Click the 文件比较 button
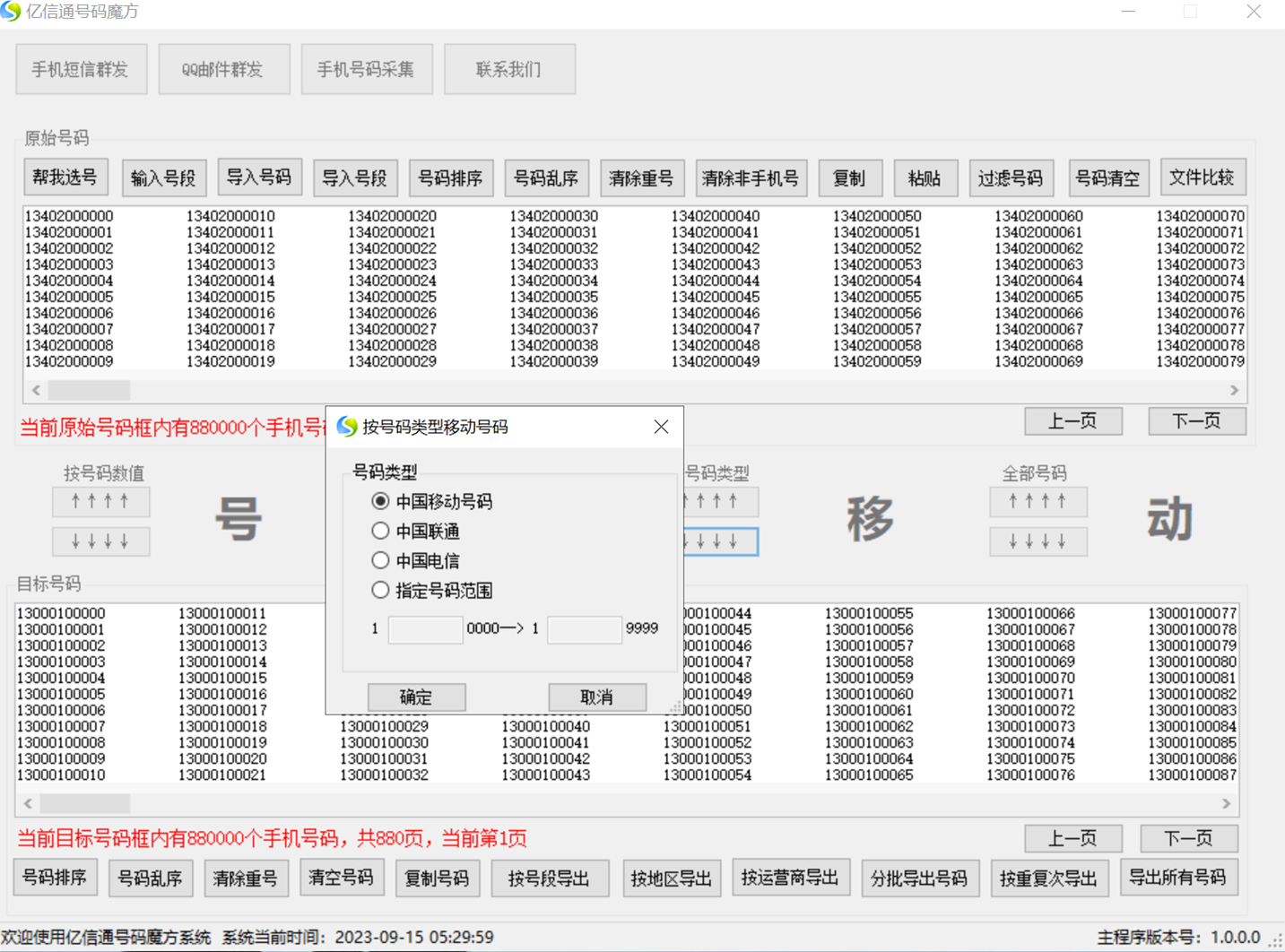This screenshot has height=952, width=1285. (1203, 177)
